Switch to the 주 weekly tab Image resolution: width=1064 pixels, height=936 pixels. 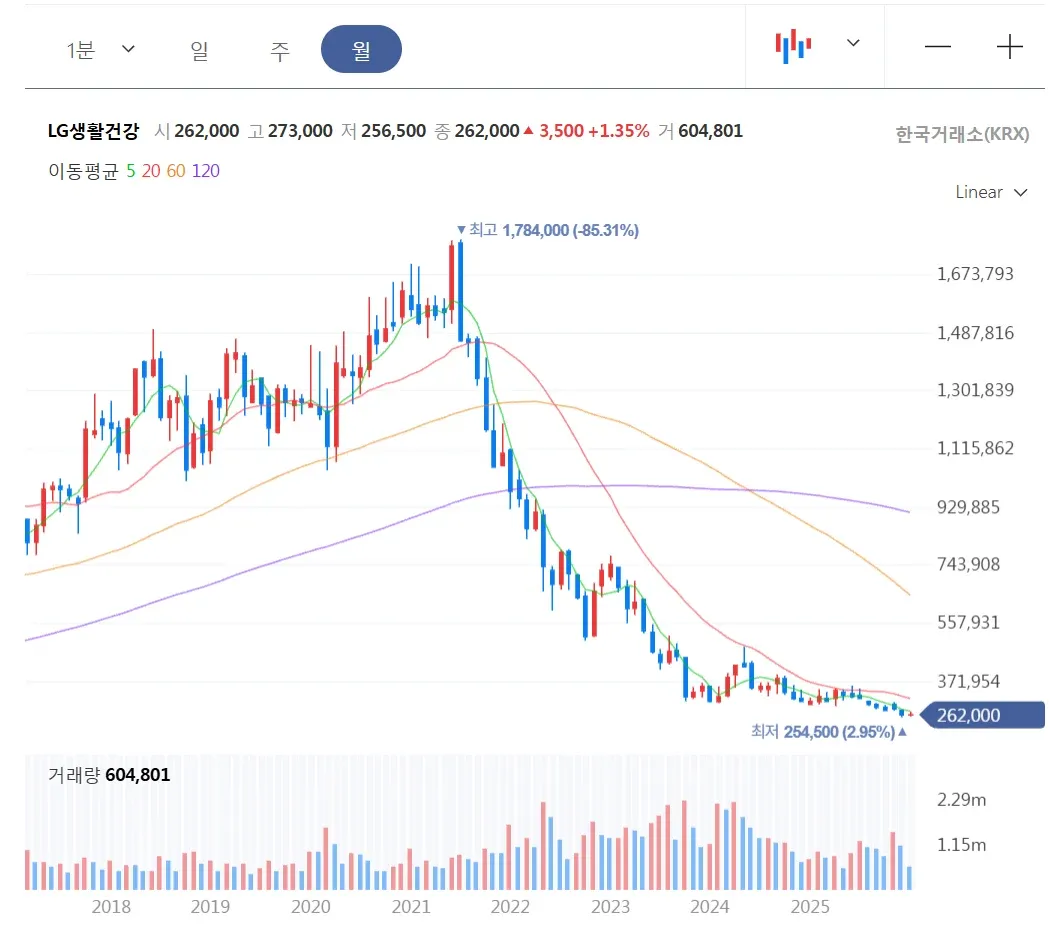coord(279,48)
